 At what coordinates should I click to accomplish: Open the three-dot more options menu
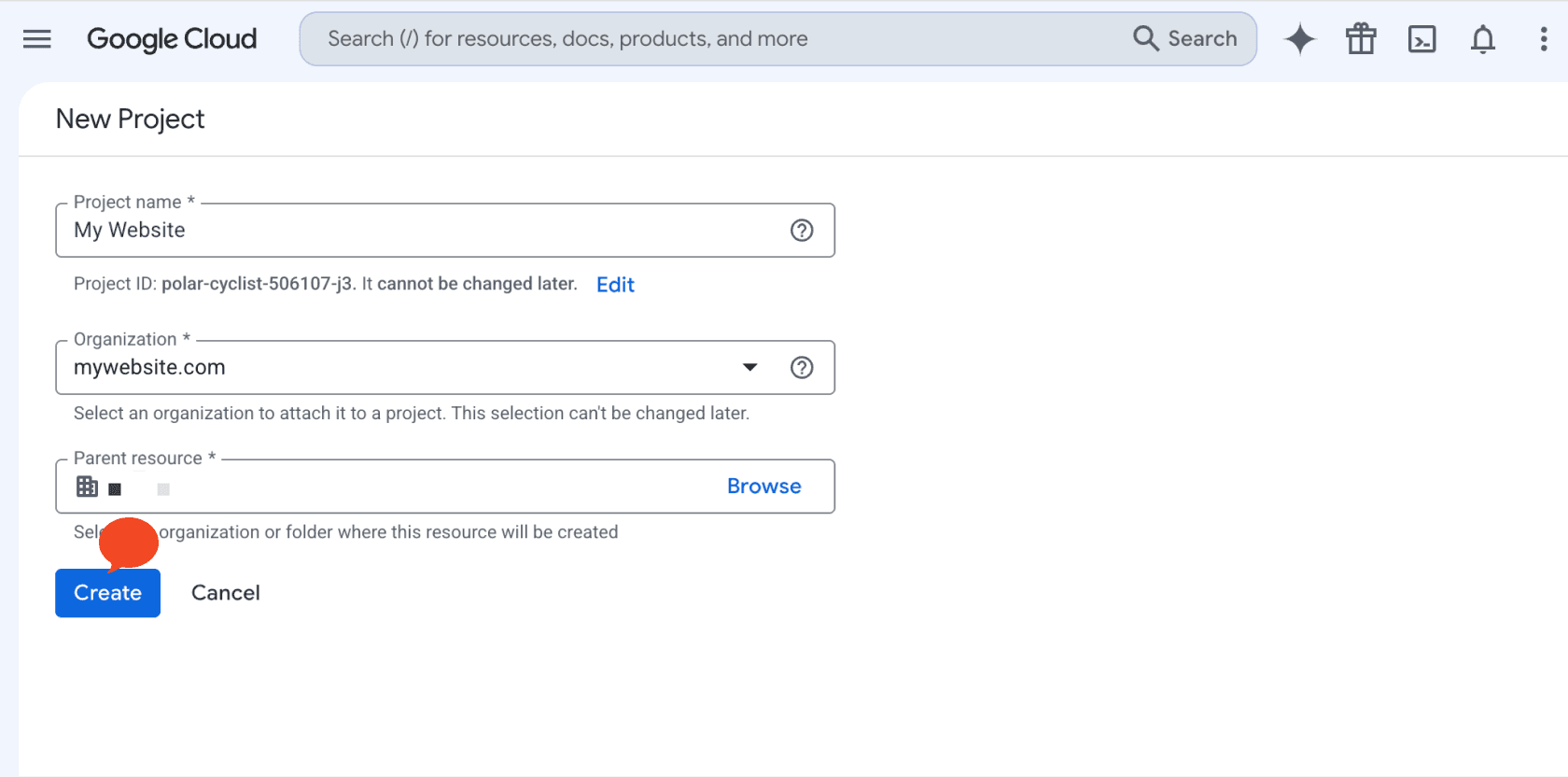1544,38
